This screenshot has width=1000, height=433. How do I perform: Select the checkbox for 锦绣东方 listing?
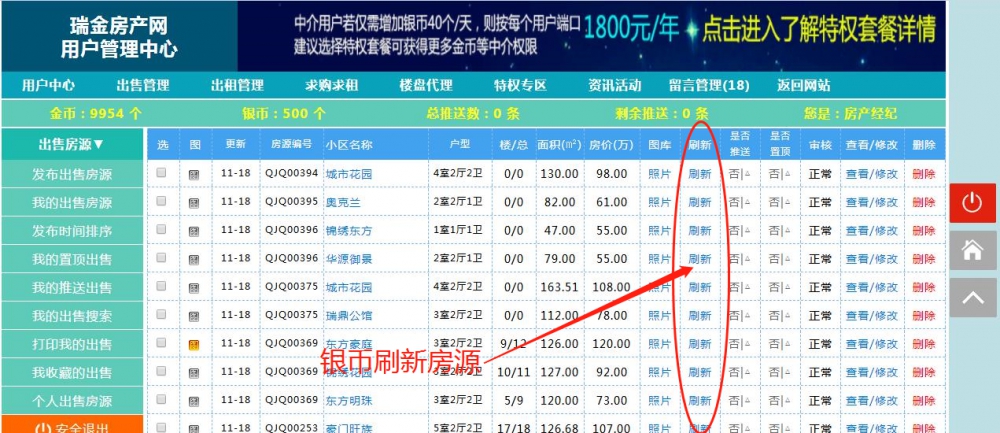[x=162, y=230]
